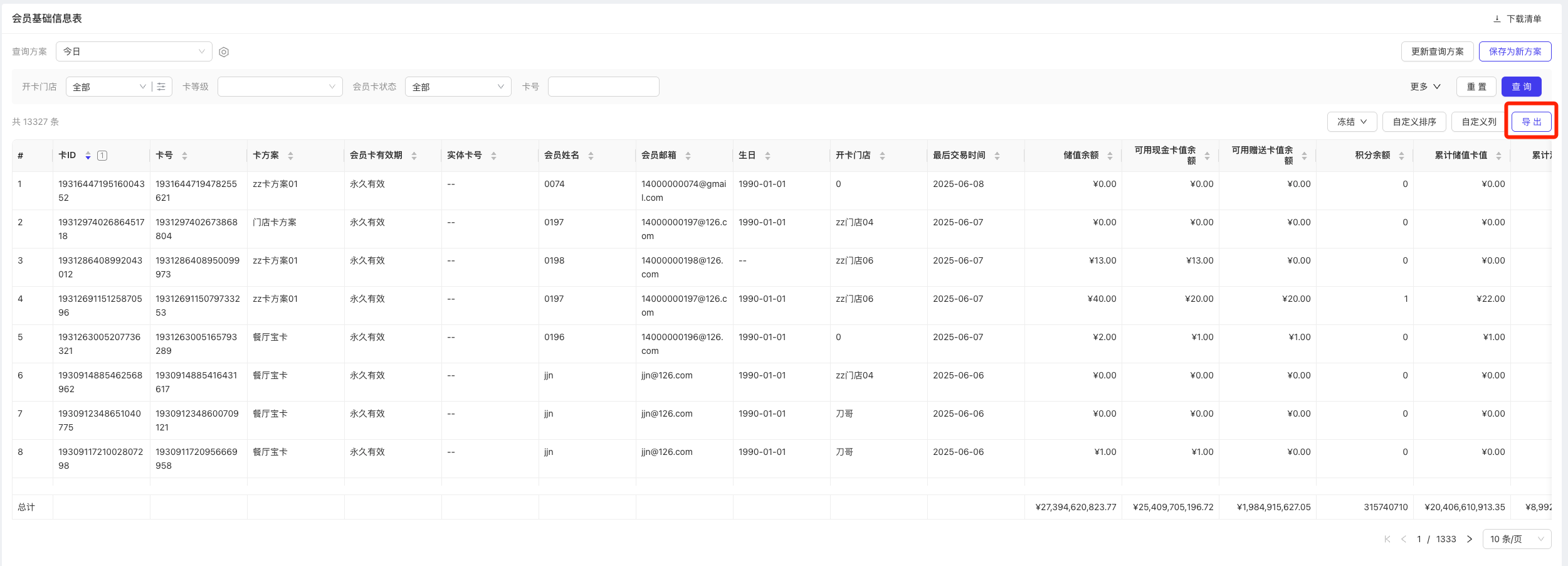Sort by 生日 column arrows
Screen dimensions: 1568x566
767,156
